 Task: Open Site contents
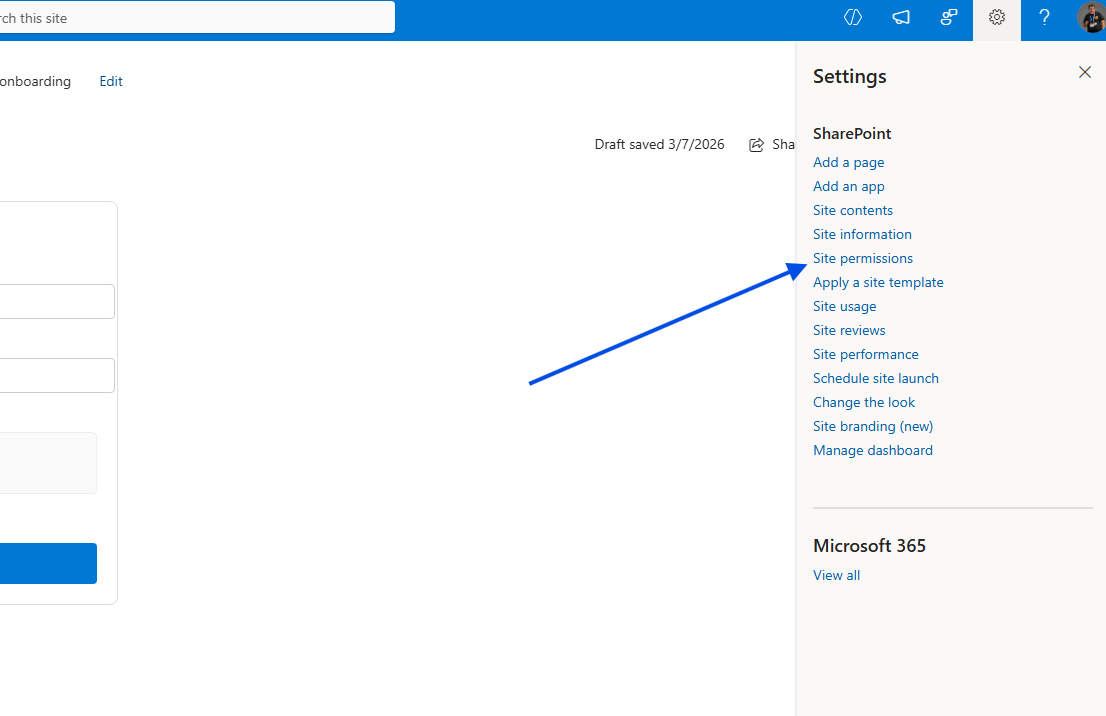coord(852,210)
